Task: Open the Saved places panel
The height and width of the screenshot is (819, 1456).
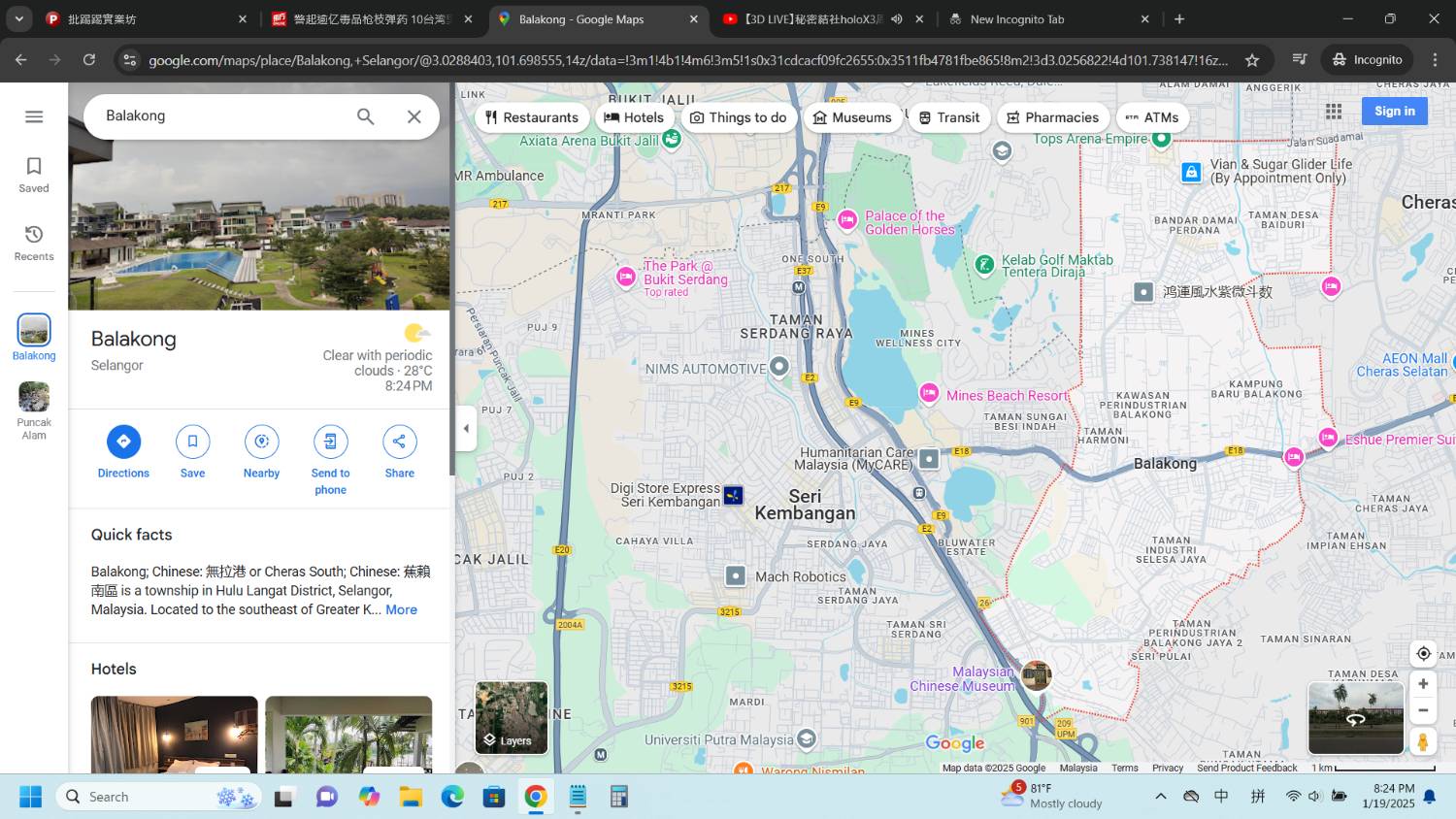Action: tap(34, 175)
